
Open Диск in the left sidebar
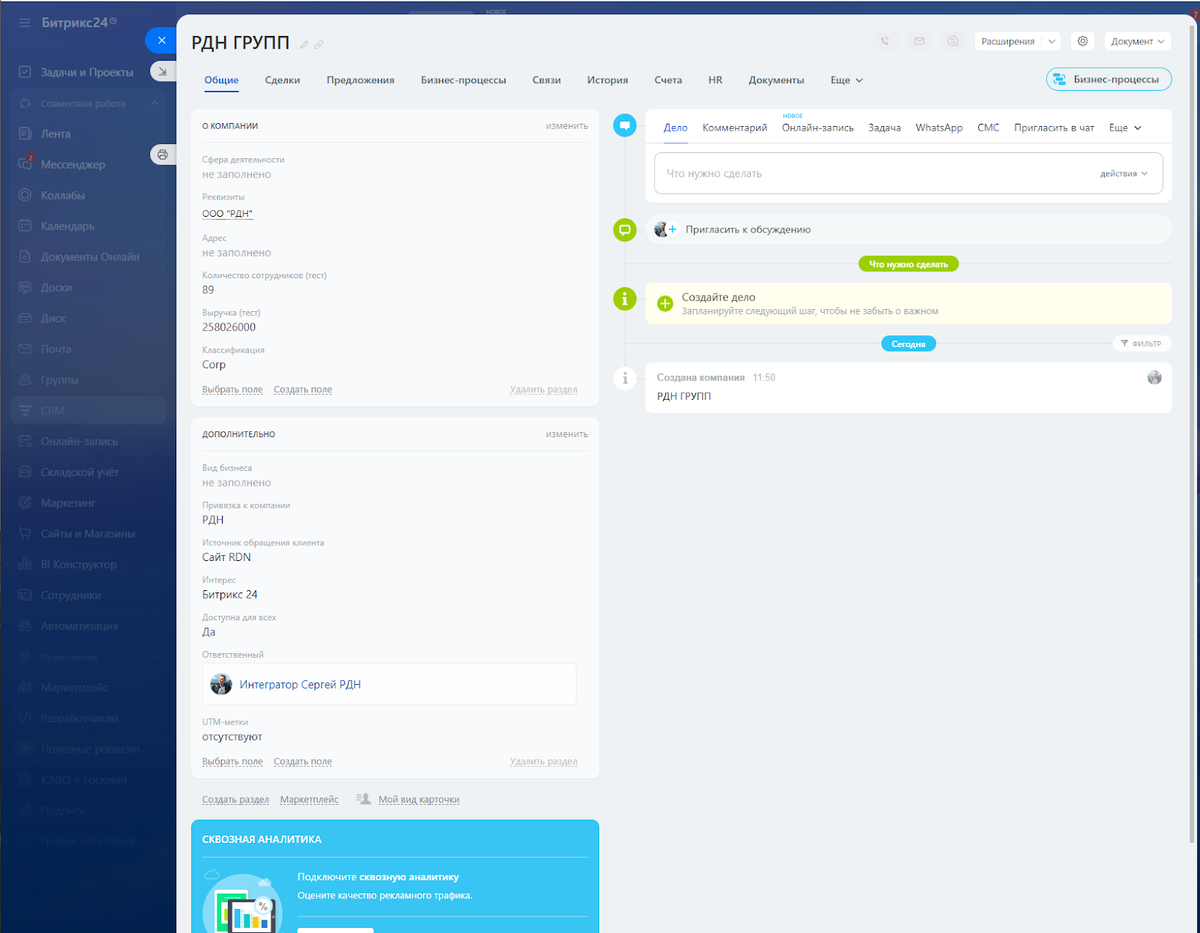pos(53,318)
